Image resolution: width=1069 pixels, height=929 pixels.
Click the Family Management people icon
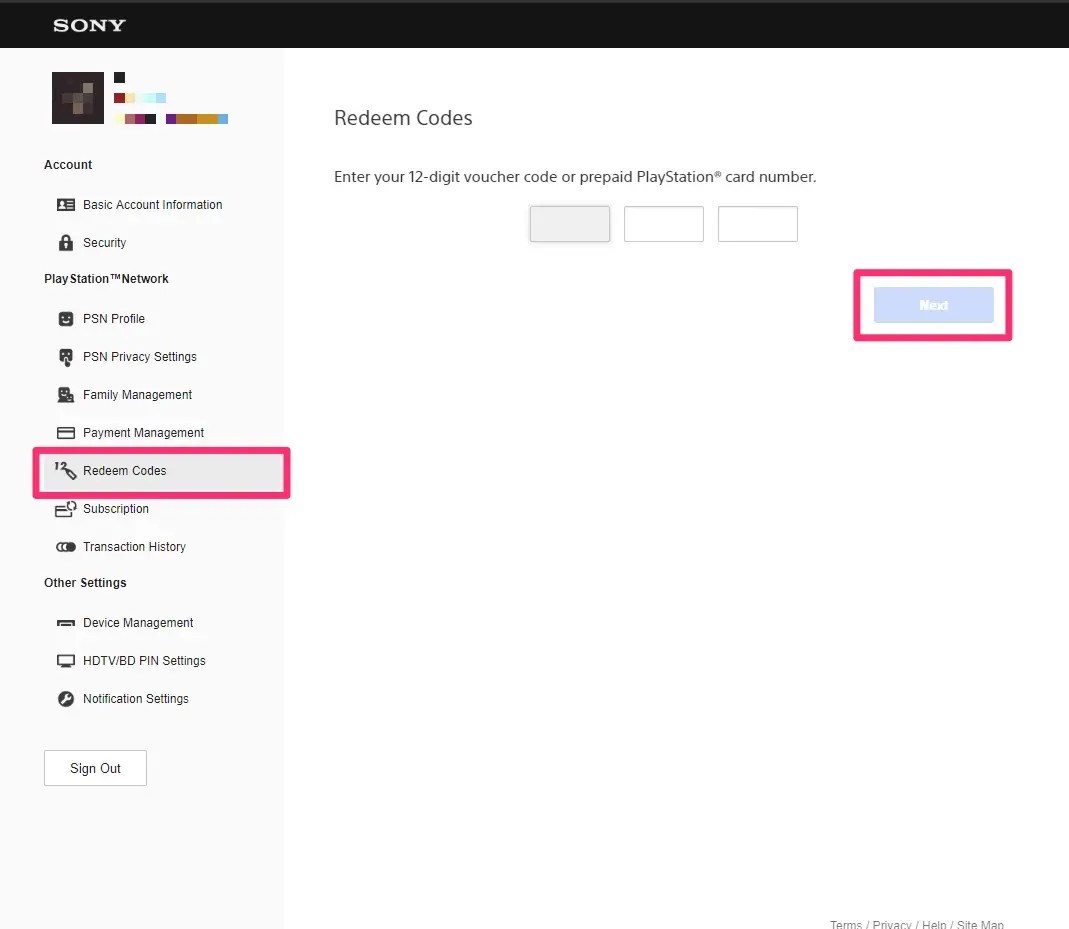(x=65, y=395)
